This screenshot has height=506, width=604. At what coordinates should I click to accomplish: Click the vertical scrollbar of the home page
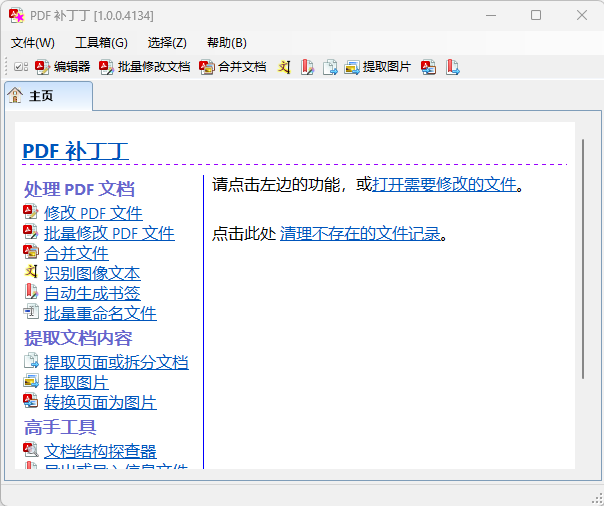(x=583, y=259)
